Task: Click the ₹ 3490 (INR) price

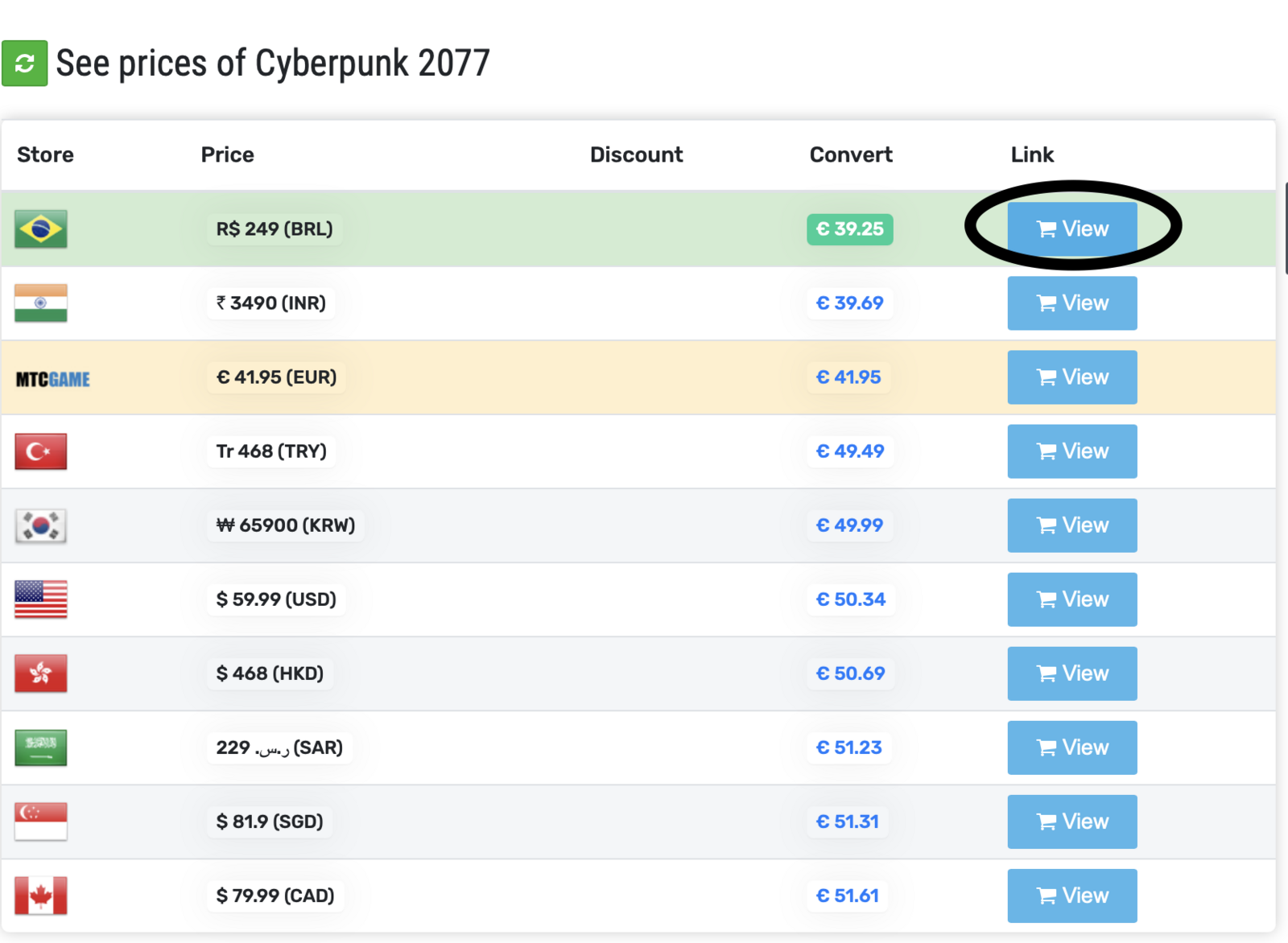Action: (271, 303)
